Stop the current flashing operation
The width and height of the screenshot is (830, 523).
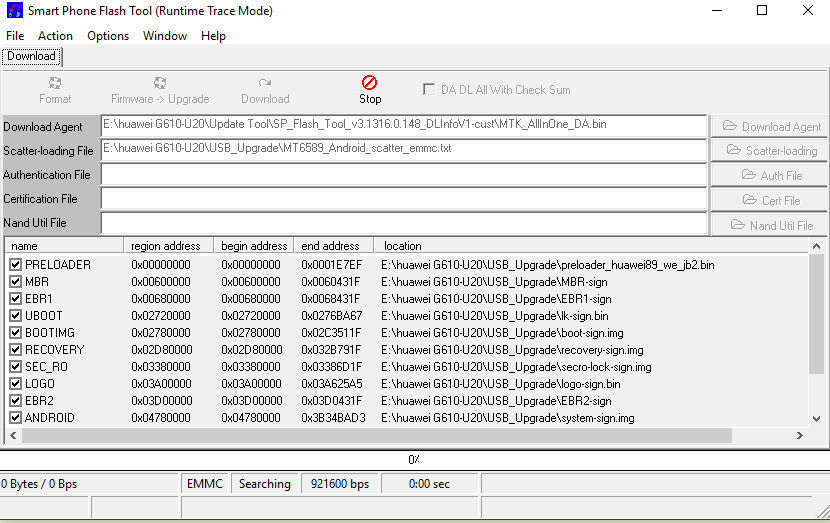tap(369, 90)
